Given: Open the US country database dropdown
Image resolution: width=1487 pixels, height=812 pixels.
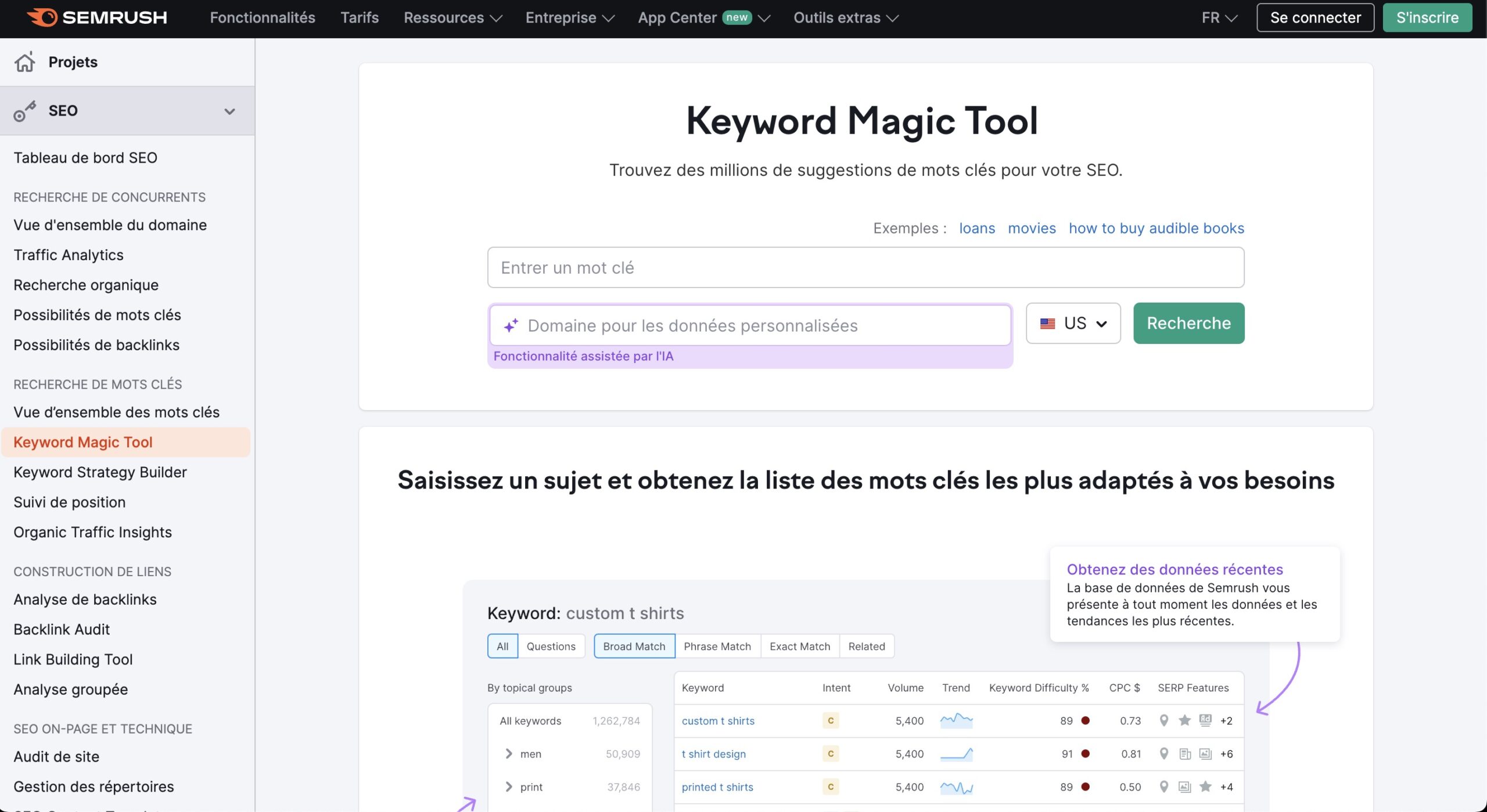Looking at the screenshot, I should [x=1073, y=324].
